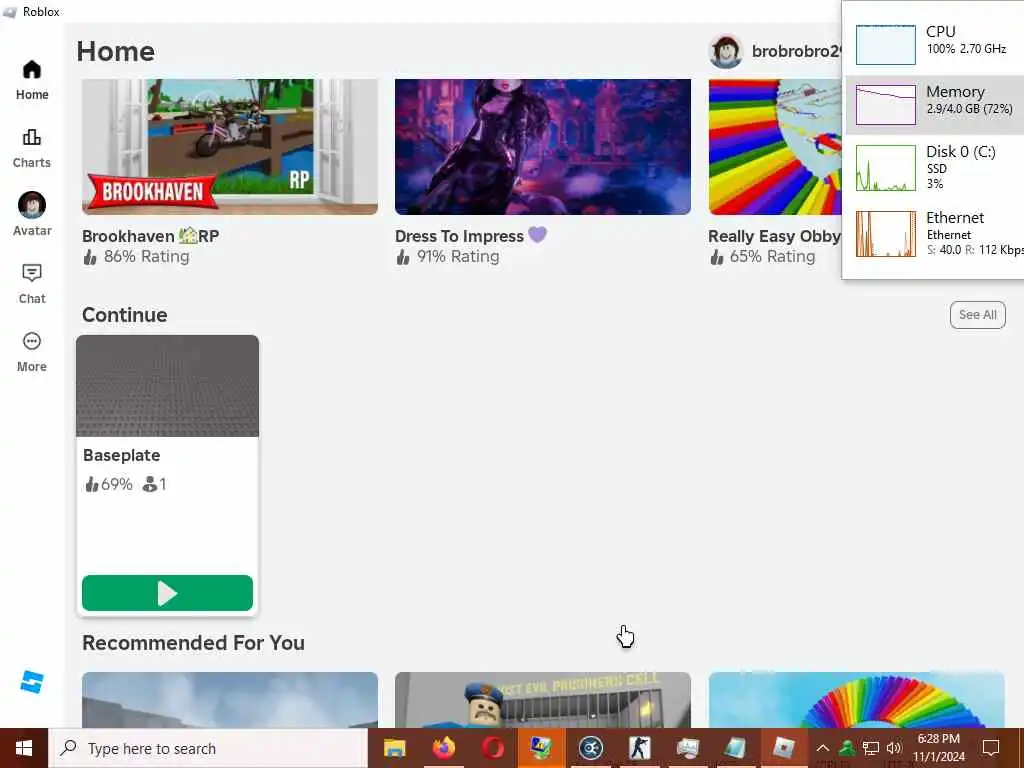
Task: Open the prison cell police game thumbnail
Action: tap(543, 699)
